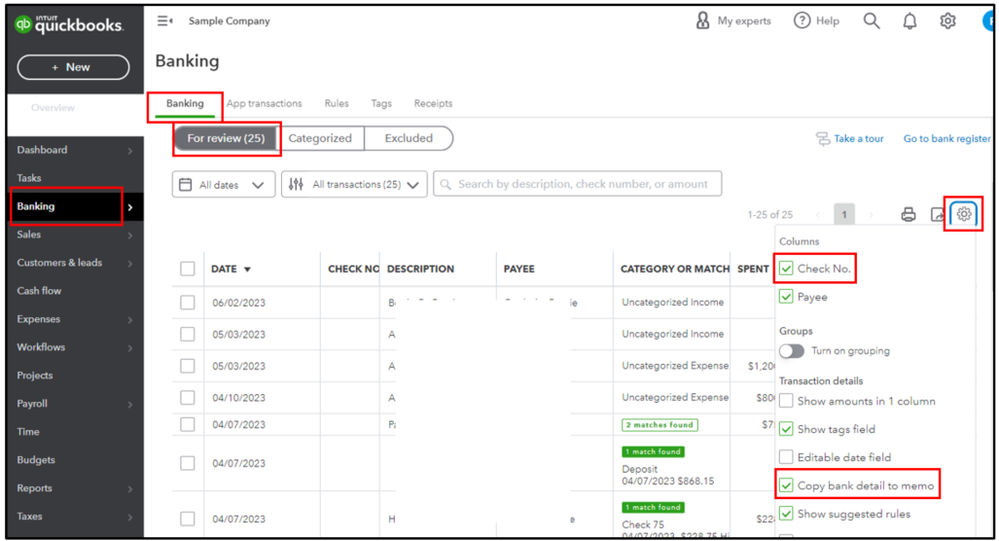Open the Tags tab
This screenshot has height=541, width=999.
coord(381,103)
